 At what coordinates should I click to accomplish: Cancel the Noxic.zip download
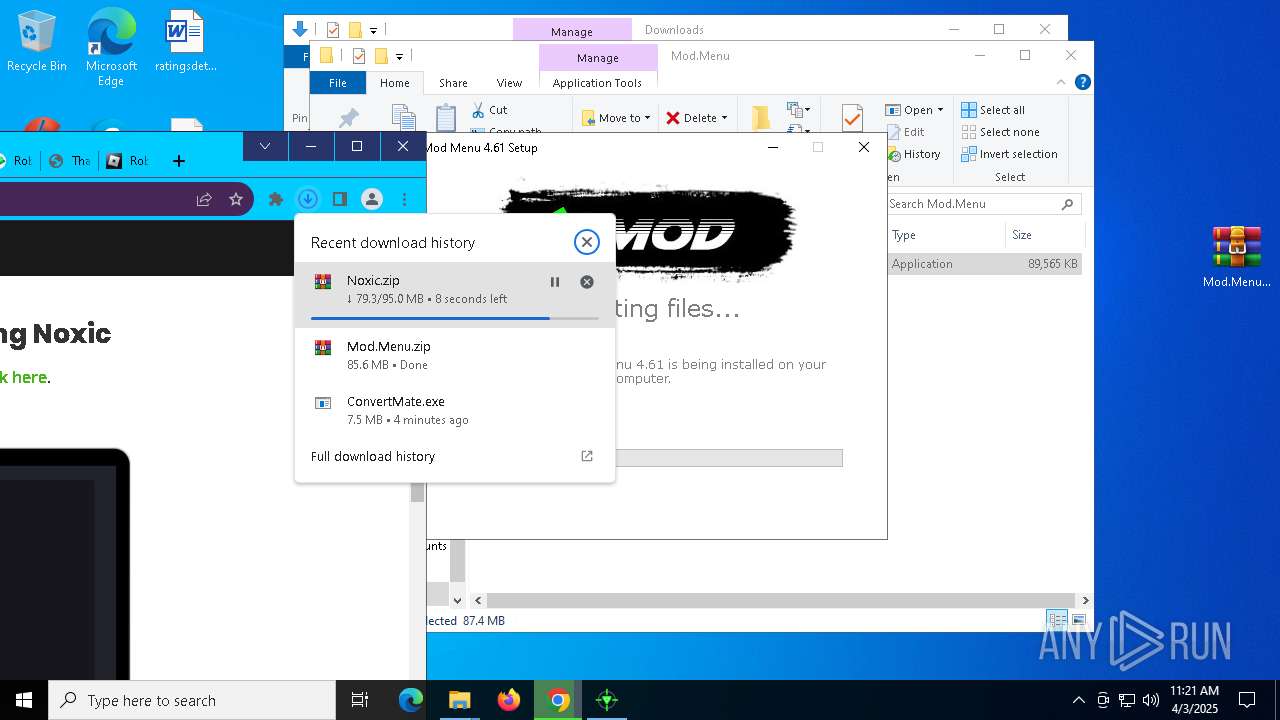click(587, 282)
